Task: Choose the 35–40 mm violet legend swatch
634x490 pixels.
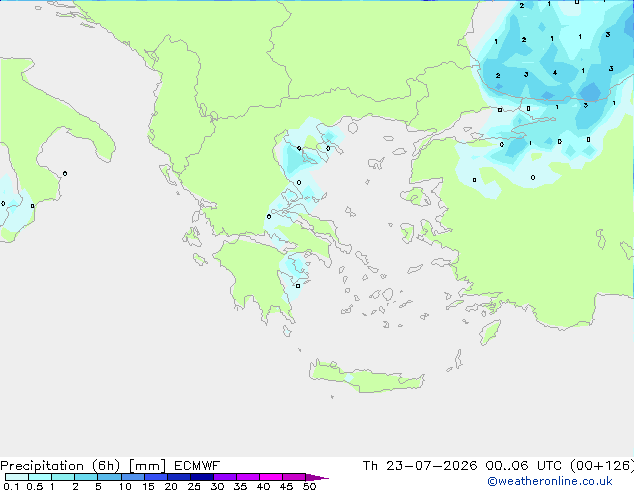Action: 247,477
